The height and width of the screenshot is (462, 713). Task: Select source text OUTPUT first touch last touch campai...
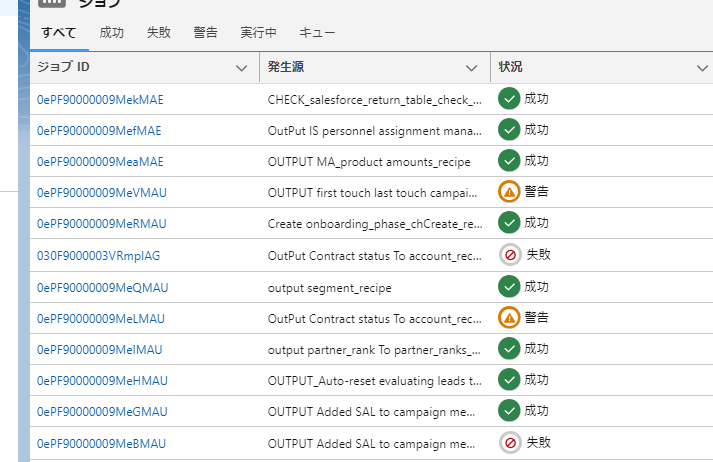click(372, 193)
